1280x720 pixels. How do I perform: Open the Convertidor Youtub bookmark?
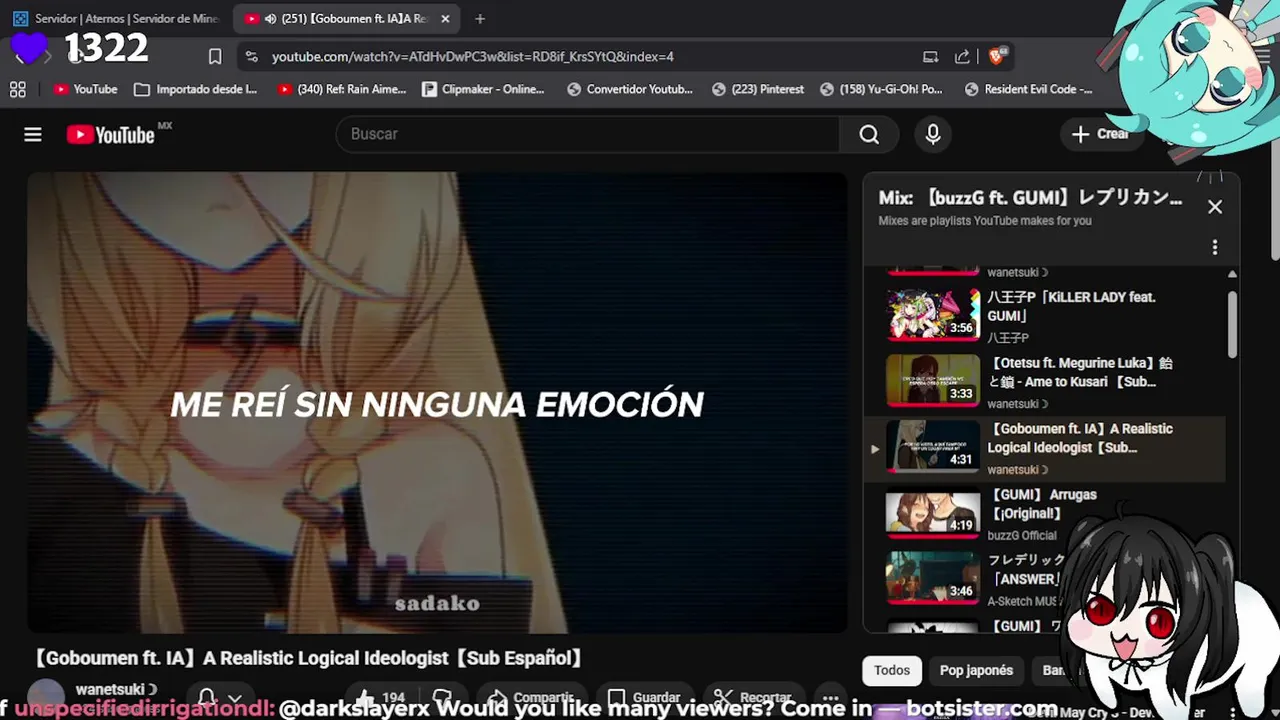[x=630, y=89]
